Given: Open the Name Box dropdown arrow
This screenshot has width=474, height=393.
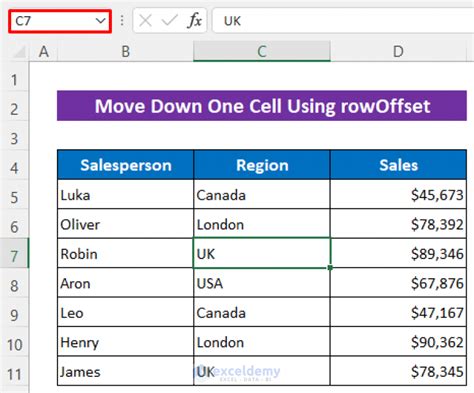Looking at the screenshot, I should [100, 21].
